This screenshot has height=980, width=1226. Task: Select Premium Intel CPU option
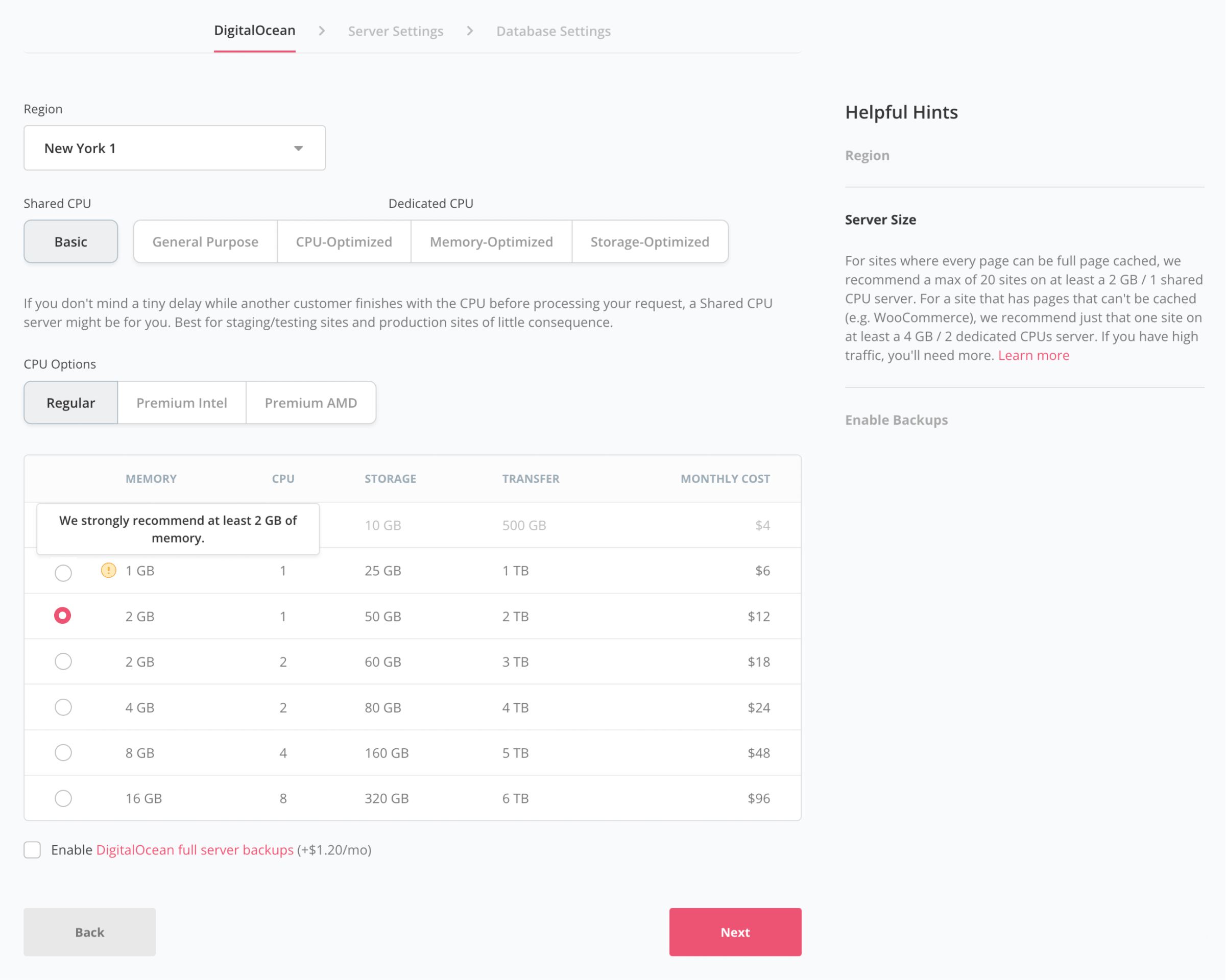pos(181,402)
